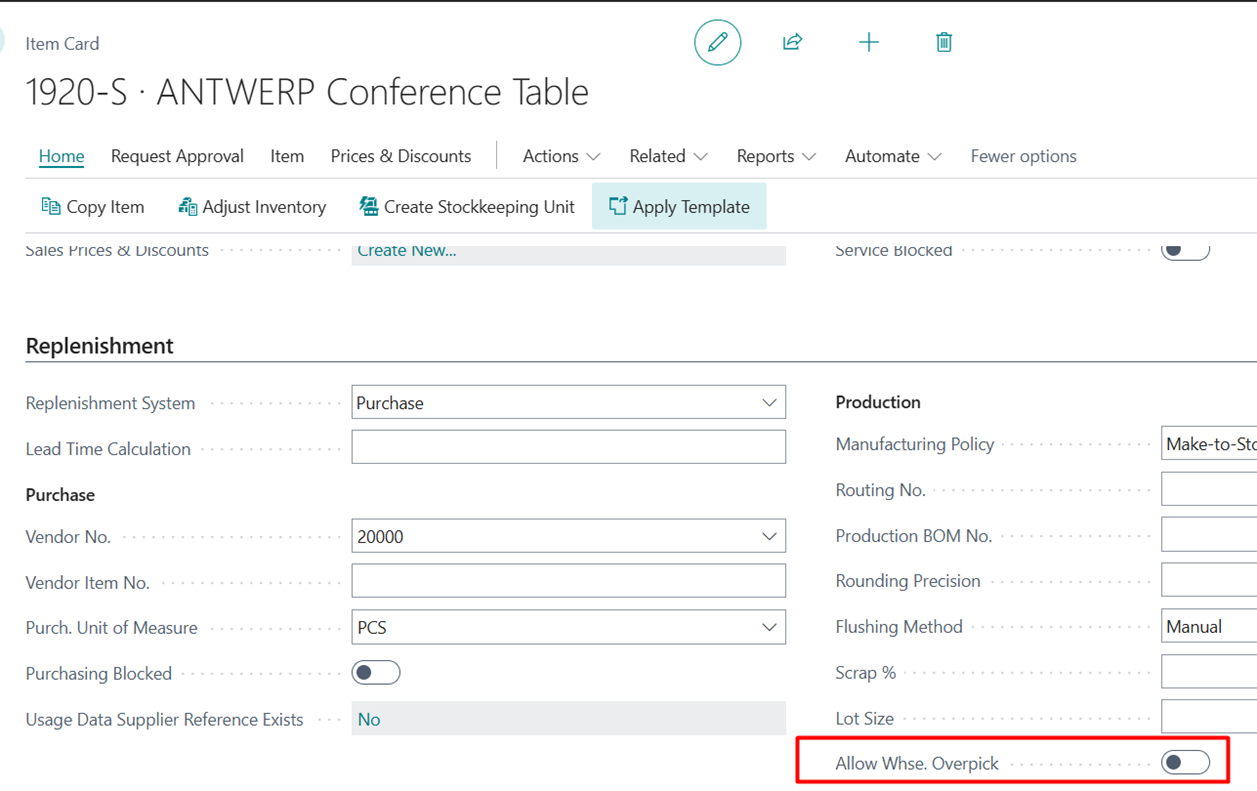Expand the Automate menu
1257x791 pixels.
tap(893, 156)
